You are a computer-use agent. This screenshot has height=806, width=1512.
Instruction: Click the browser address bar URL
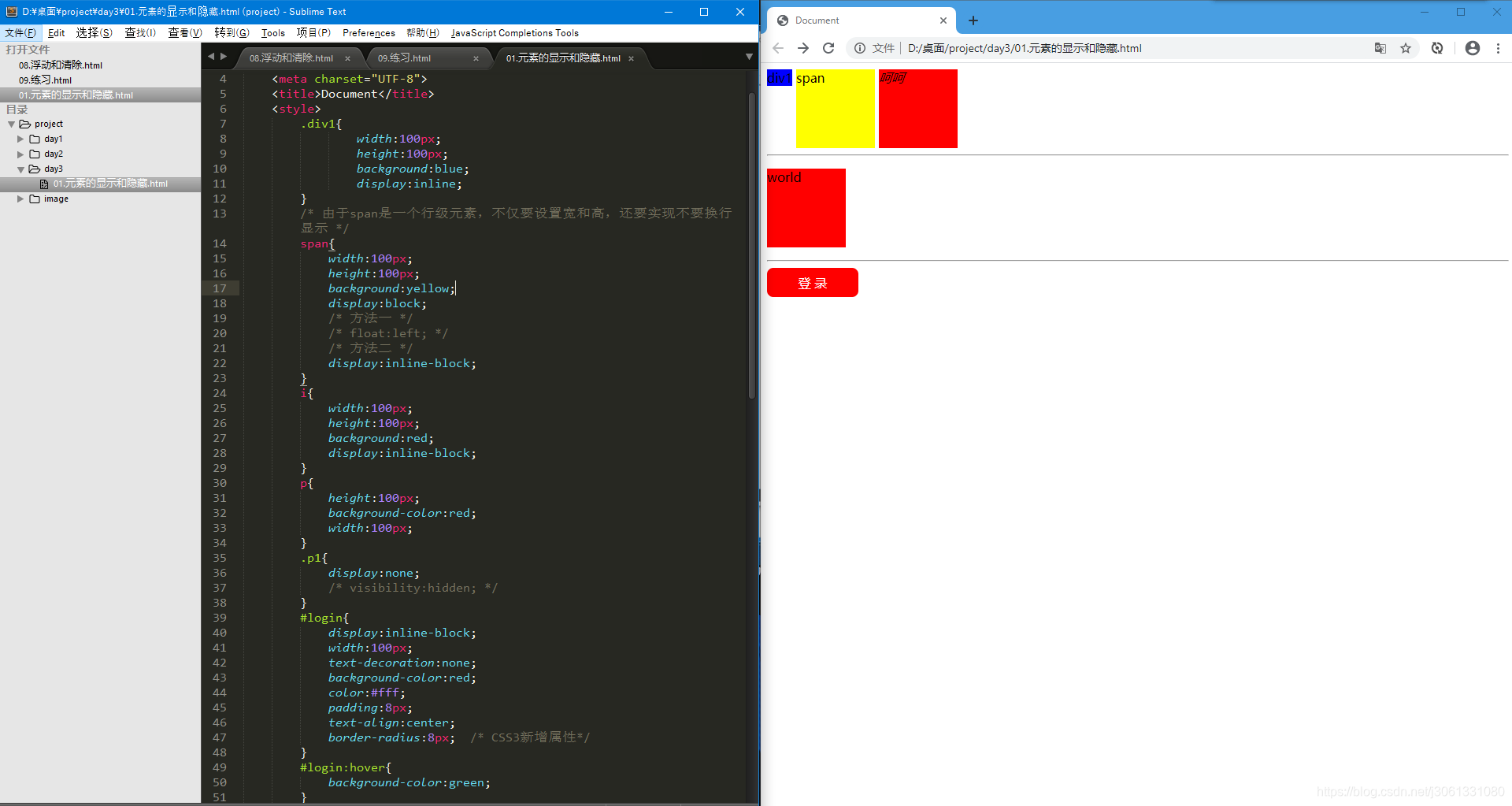pos(1025,48)
